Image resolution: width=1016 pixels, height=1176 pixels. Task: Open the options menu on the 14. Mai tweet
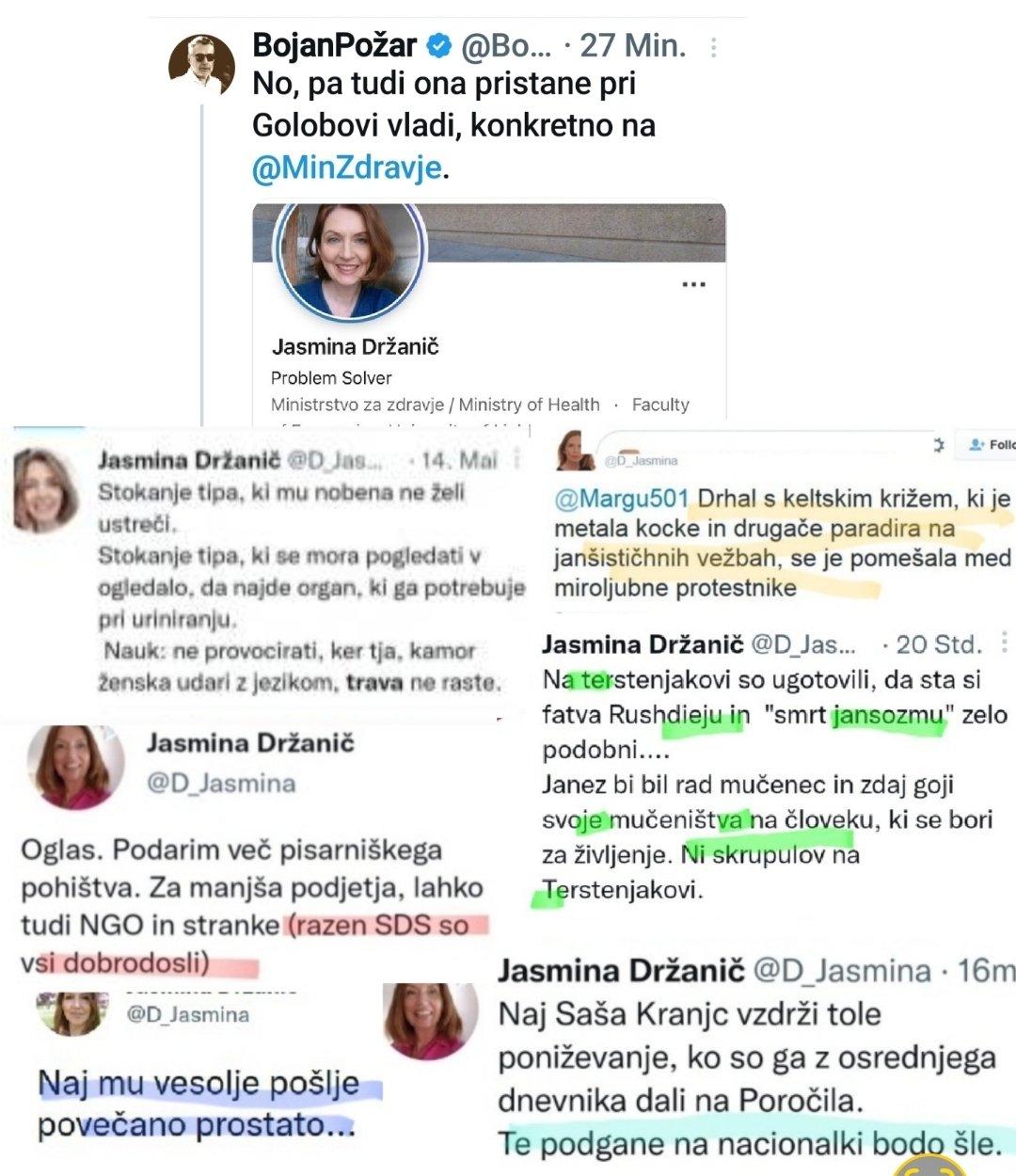pos(516,460)
